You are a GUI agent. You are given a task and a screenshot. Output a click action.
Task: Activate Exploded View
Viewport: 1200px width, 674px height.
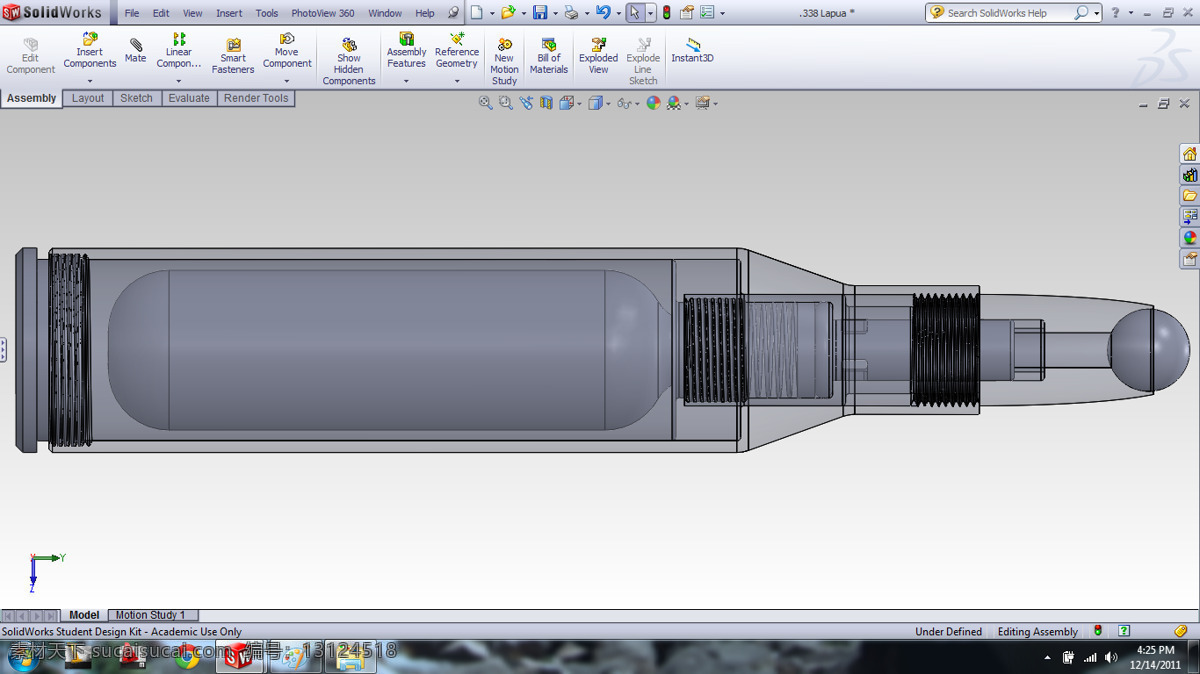click(x=598, y=57)
